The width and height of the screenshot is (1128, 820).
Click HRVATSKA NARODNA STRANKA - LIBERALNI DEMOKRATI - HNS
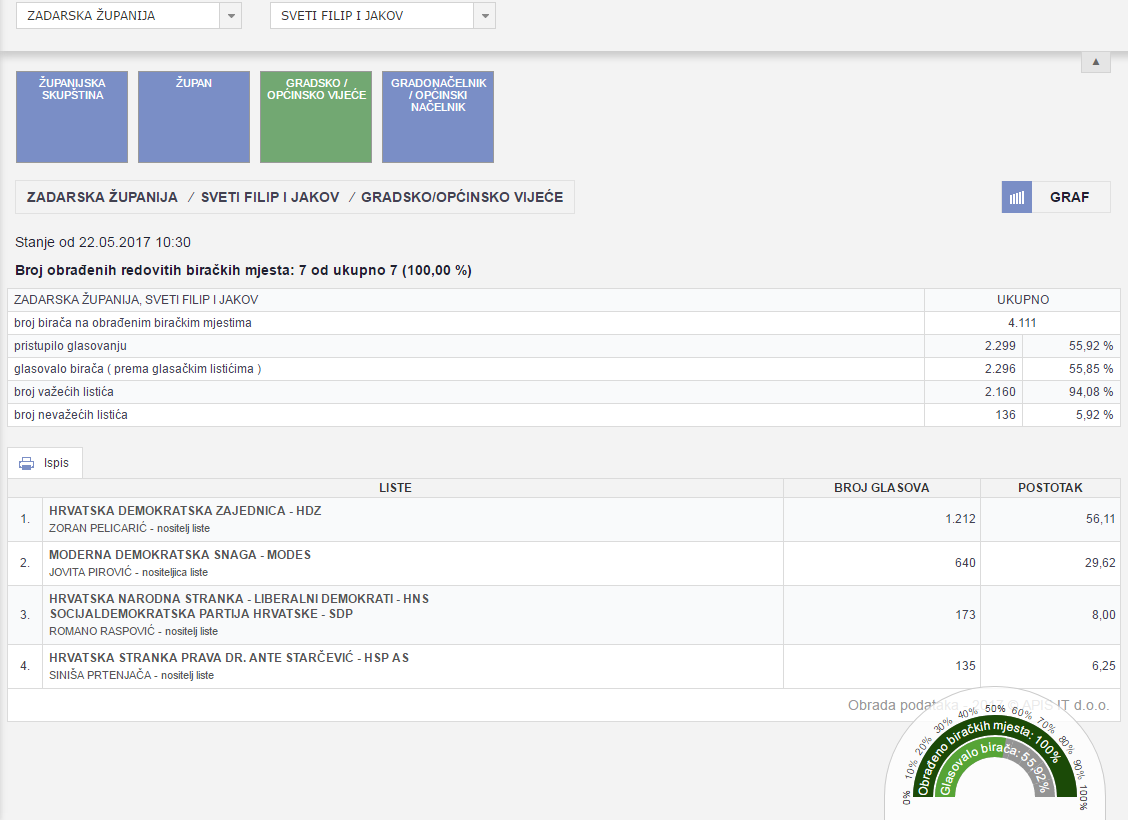point(239,598)
